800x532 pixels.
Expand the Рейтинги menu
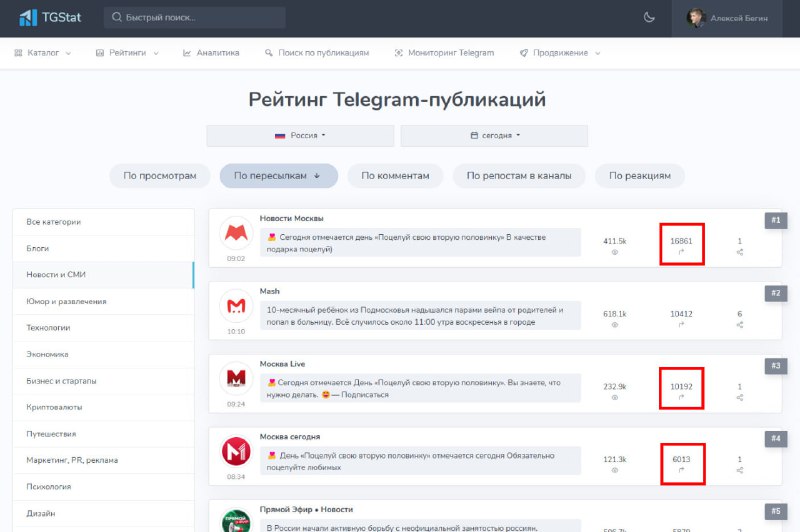(128, 53)
